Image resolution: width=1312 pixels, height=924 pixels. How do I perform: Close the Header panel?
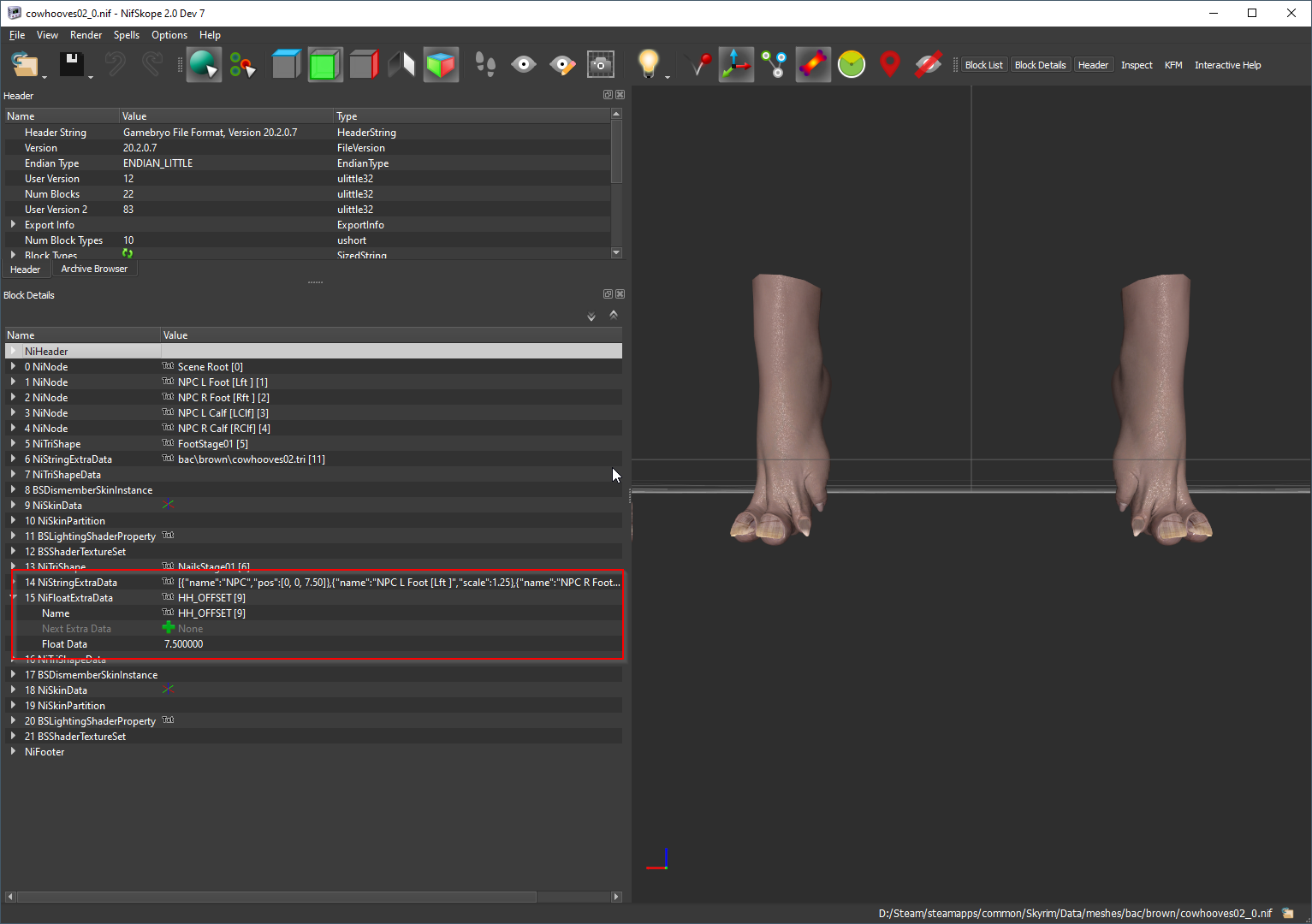[620, 95]
